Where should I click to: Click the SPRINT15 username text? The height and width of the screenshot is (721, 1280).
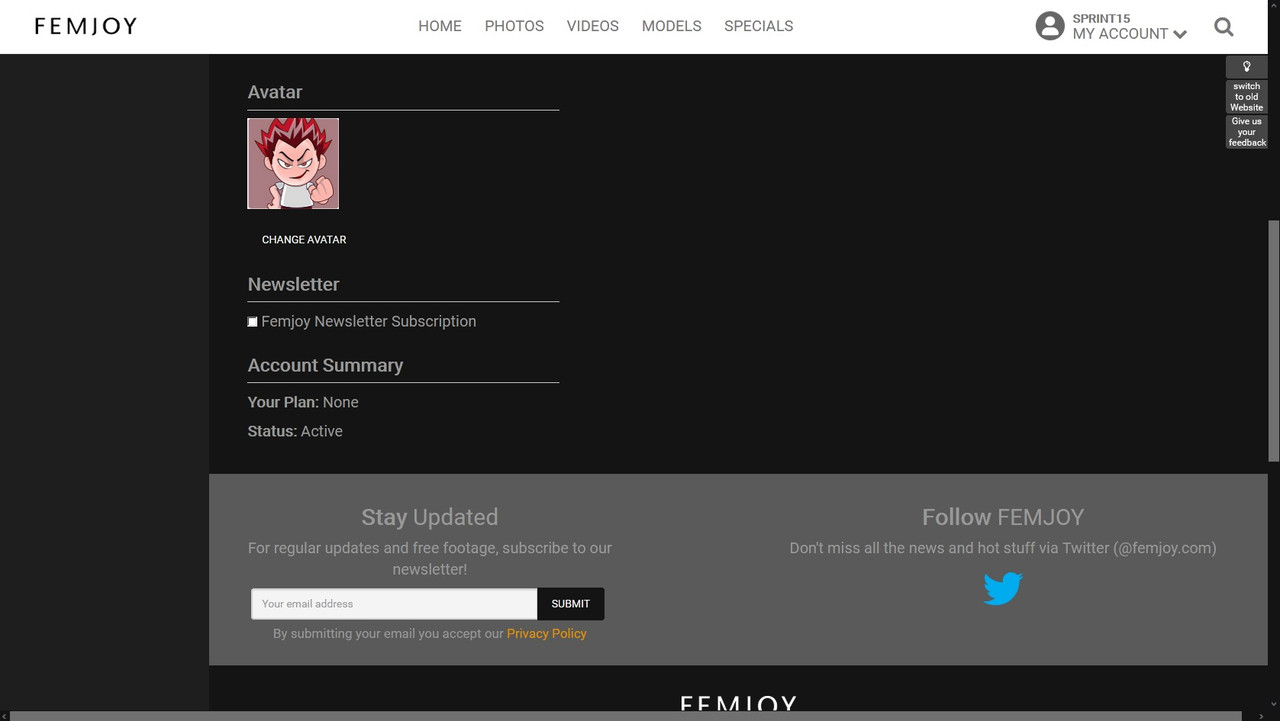pos(1101,18)
